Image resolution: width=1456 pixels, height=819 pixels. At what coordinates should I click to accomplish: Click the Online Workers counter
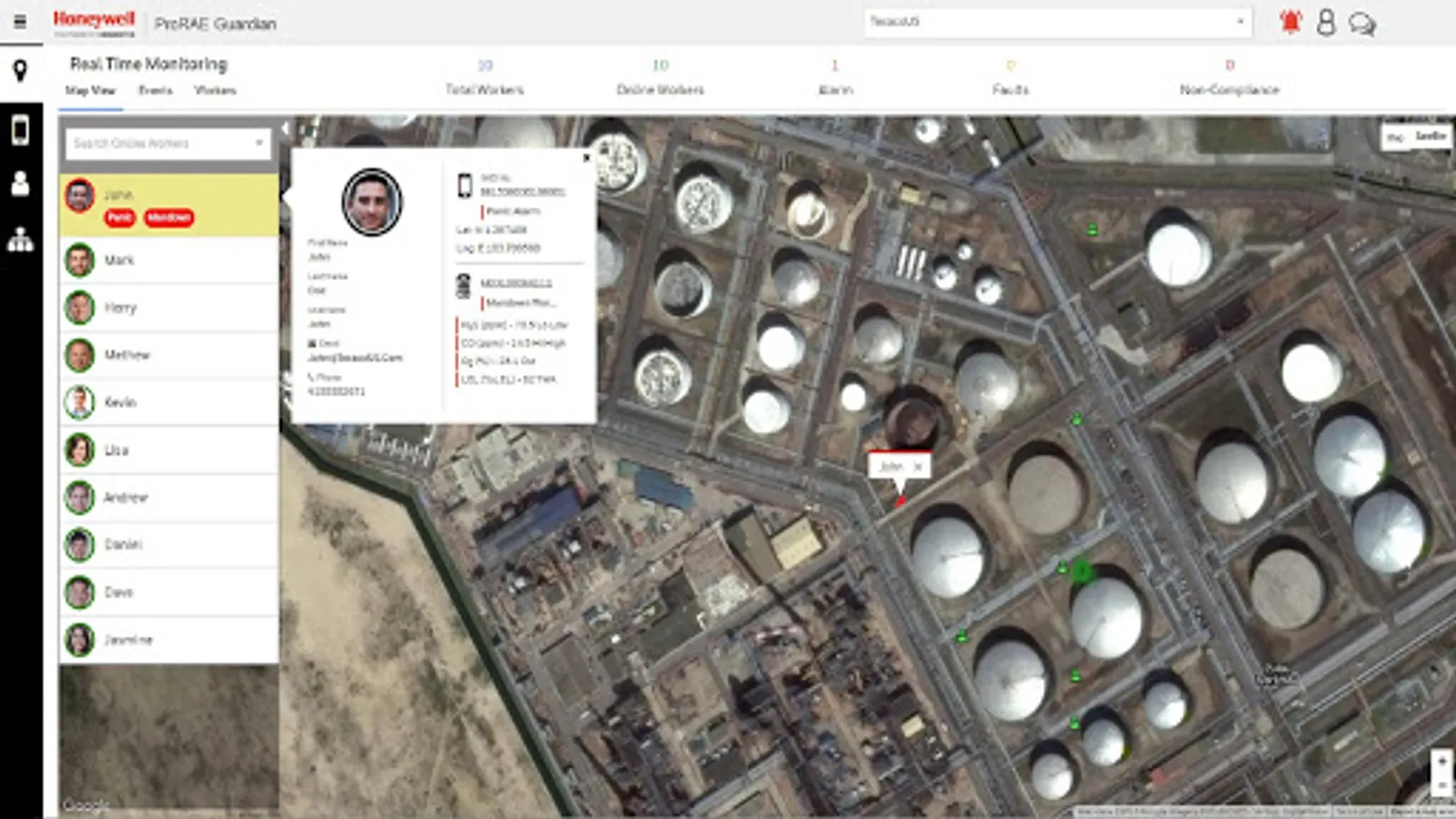661,77
